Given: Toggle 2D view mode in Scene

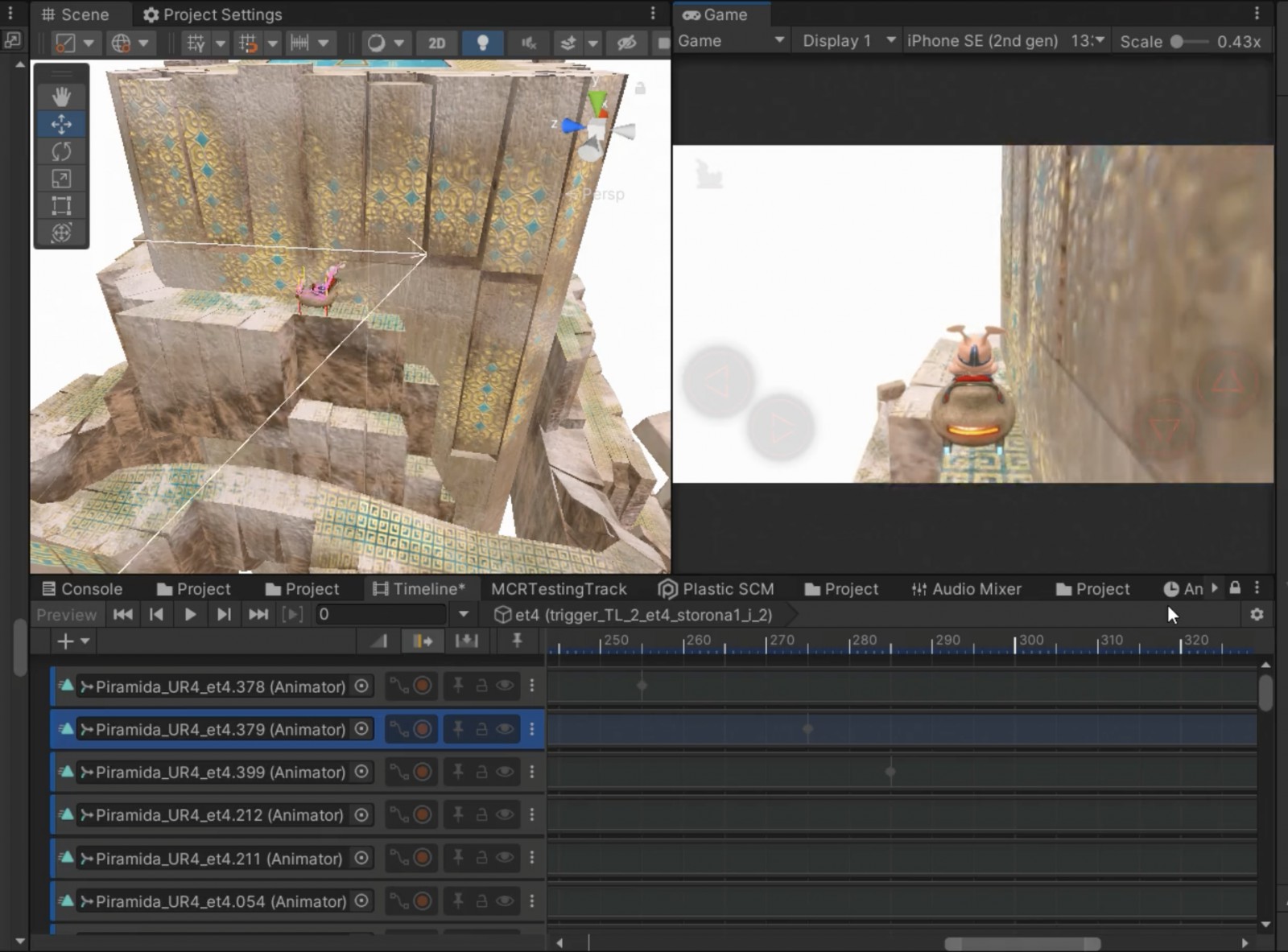Looking at the screenshot, I should pos(436,43).
